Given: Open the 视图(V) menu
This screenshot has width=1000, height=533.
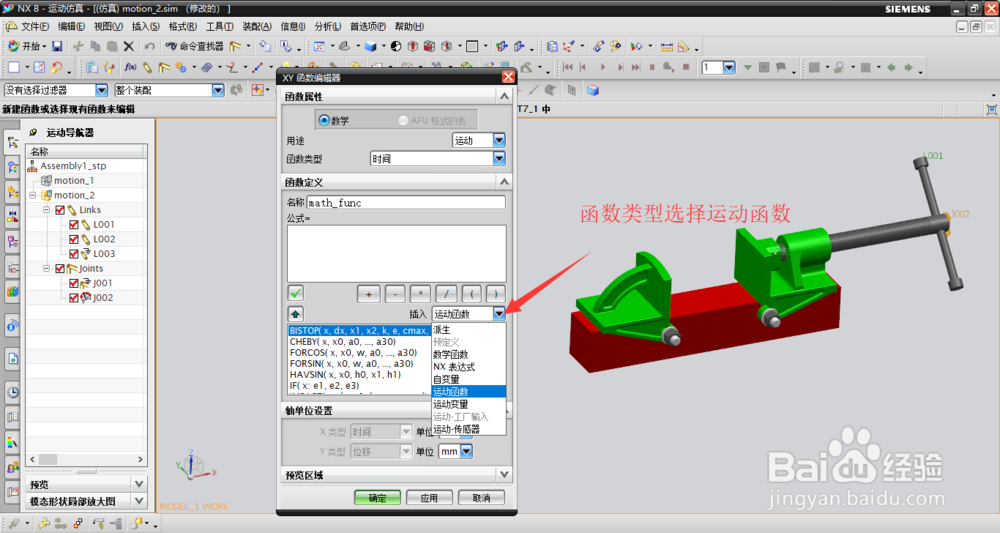Looking at the screenshot, I should (108, 26).
